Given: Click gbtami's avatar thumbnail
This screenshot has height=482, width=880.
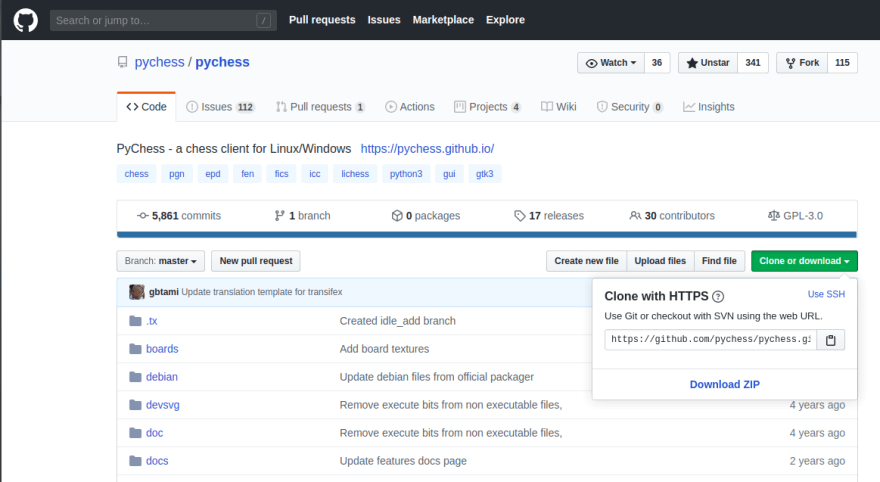Looking at the screenshot, I should (x=136, y=292).
